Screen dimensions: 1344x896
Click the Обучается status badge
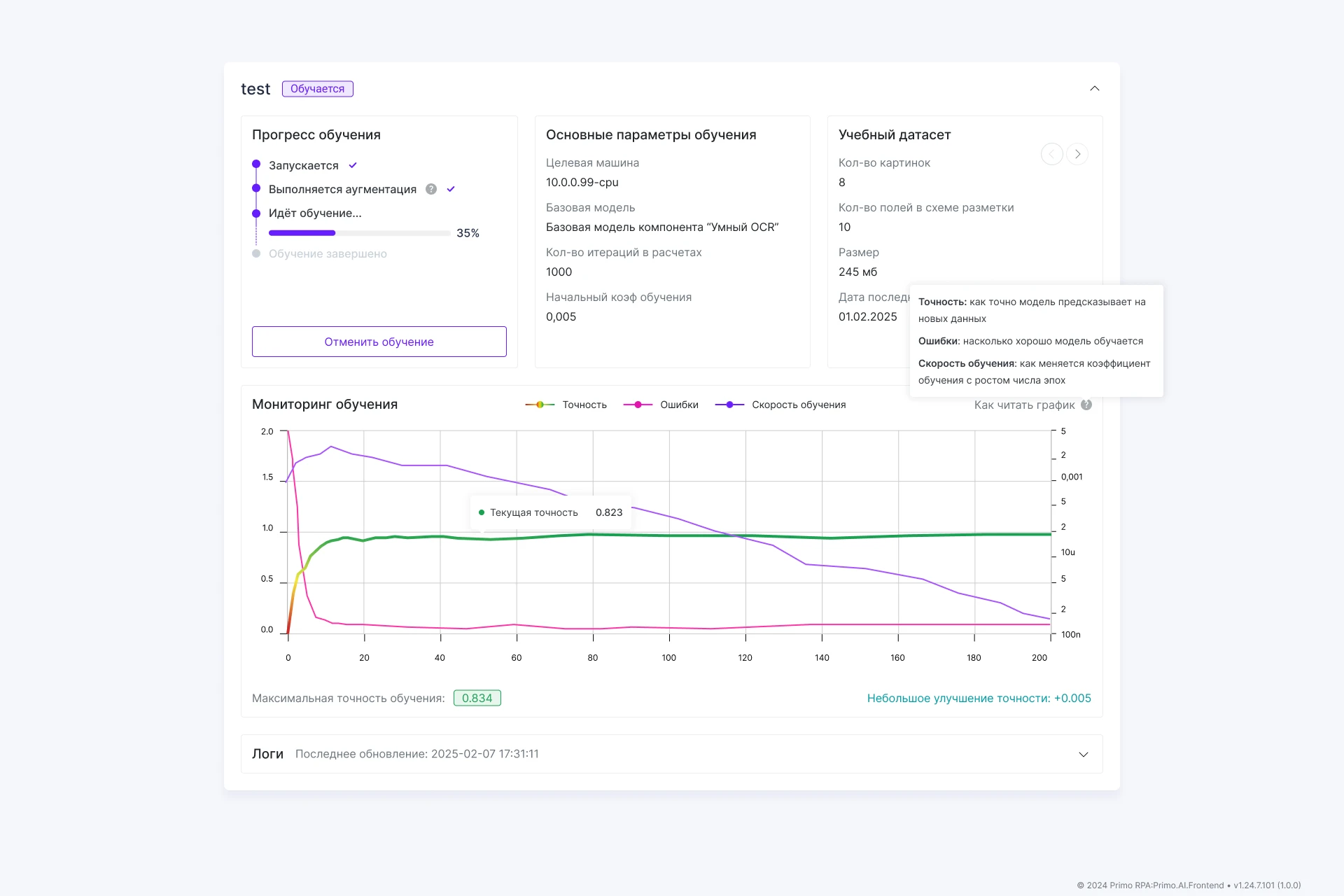coord(318,89)
